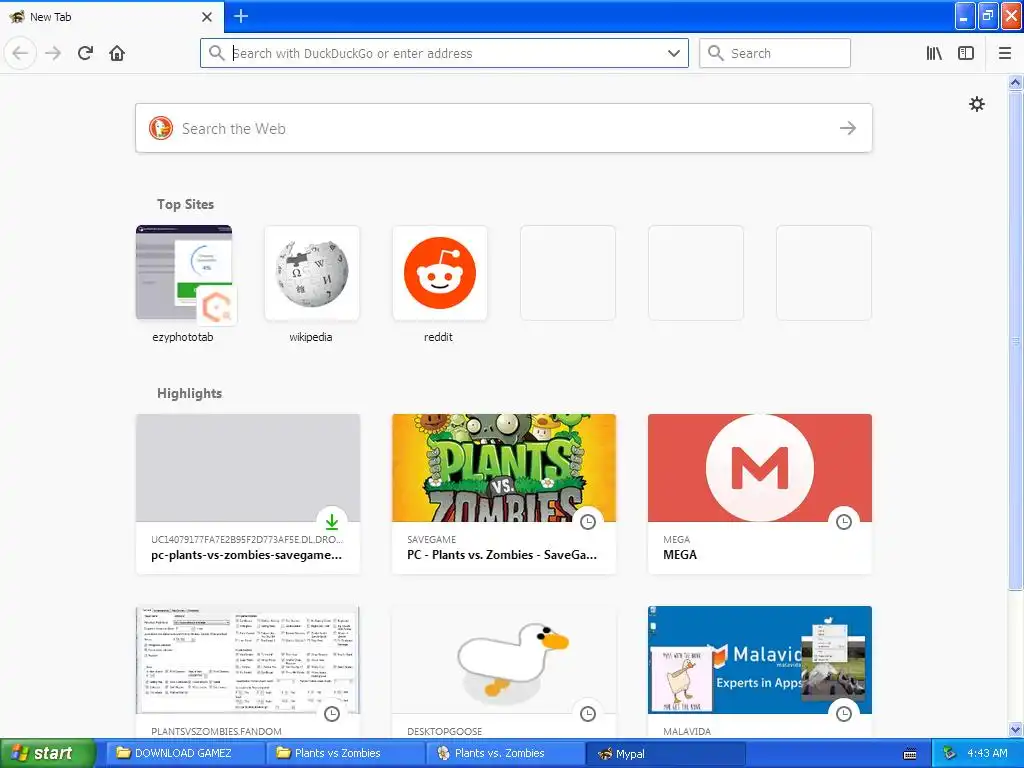Expand the address bar history dropdown
This screenshot has width=1024, height=768.
[x=673, y=54]
